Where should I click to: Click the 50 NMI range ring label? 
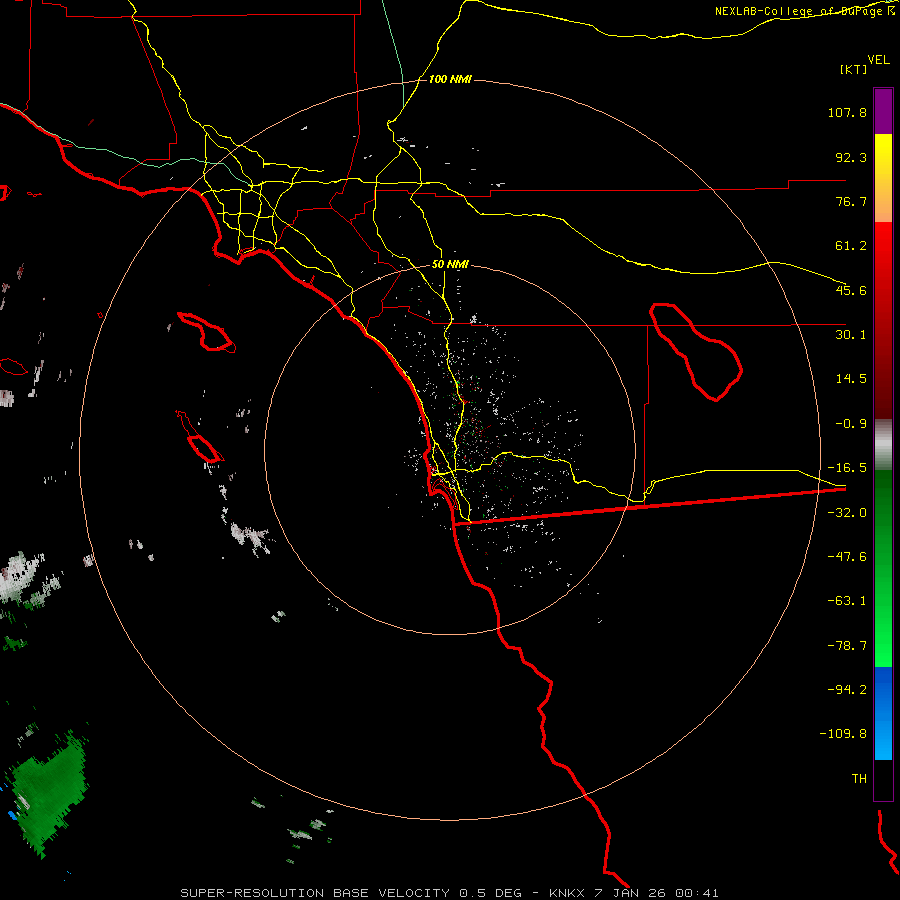tap(450, 265)
